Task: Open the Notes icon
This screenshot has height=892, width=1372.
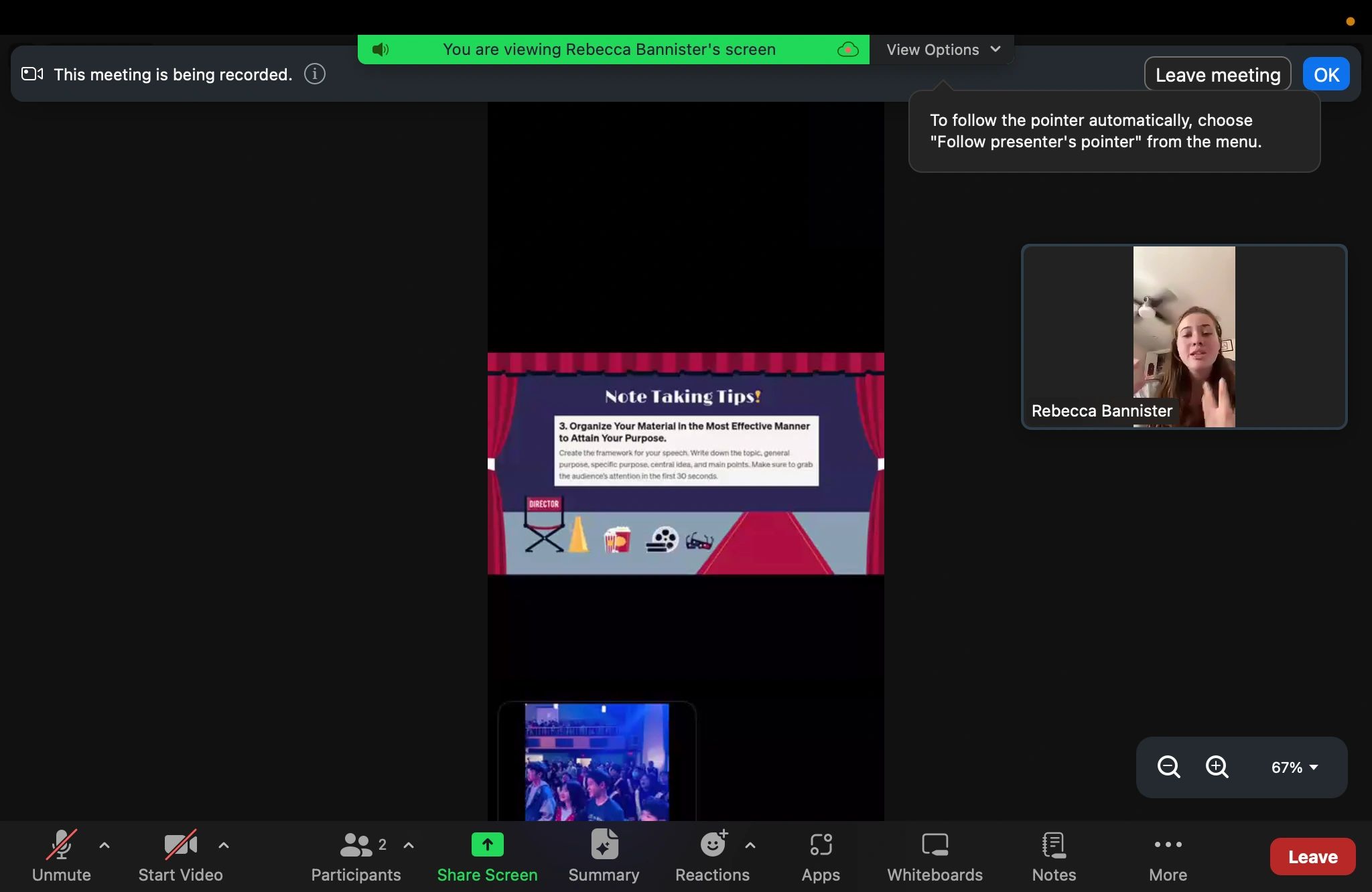Action: (1054, 845)
